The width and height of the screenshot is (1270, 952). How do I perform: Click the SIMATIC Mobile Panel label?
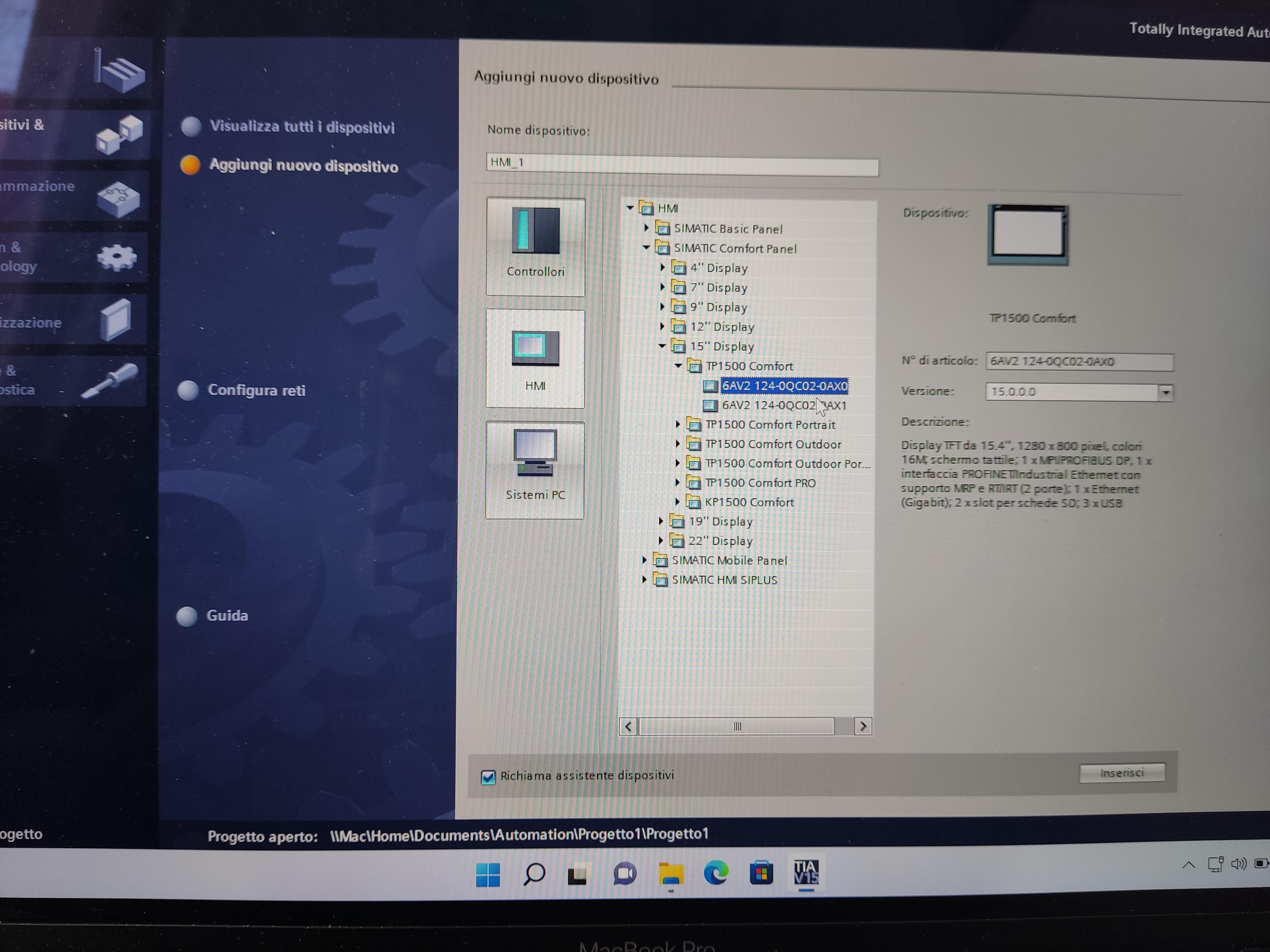(729, 560)
